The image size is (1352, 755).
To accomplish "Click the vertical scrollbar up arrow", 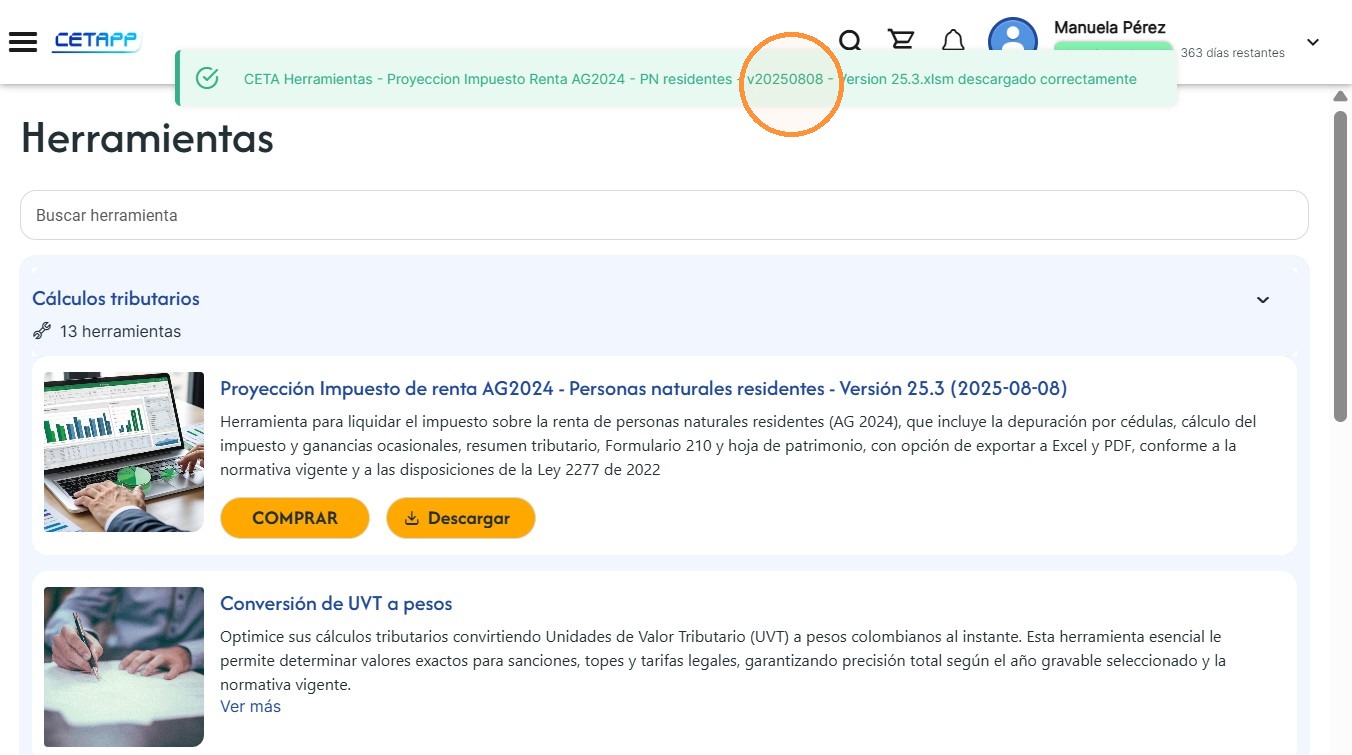I will pos(1340,96).
